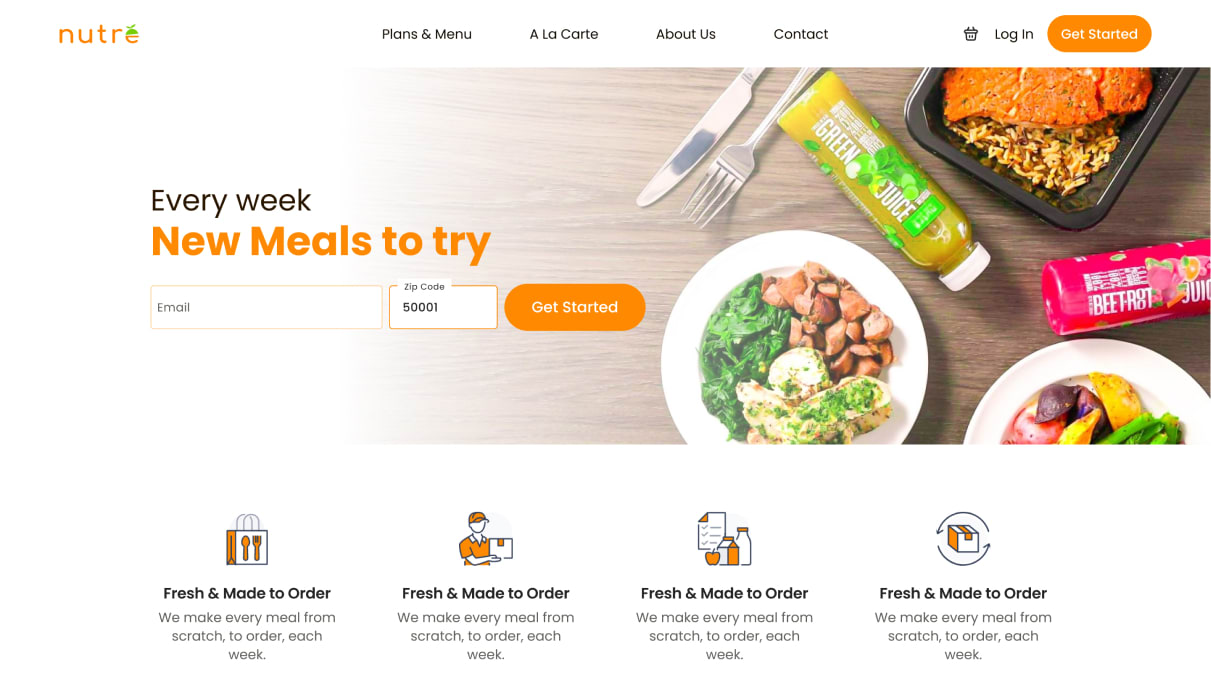
Task: Click Get Started button beside Zip Code
Action: coord(575,307)
